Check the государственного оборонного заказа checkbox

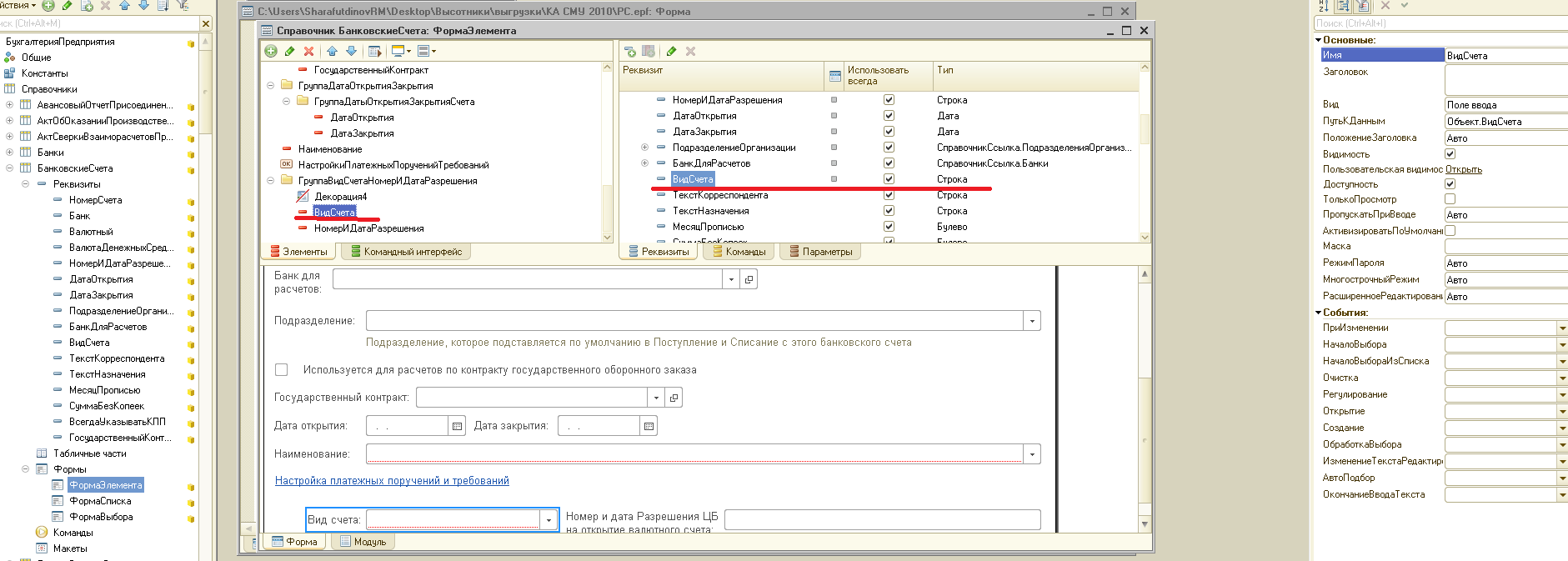coord(282,370)
